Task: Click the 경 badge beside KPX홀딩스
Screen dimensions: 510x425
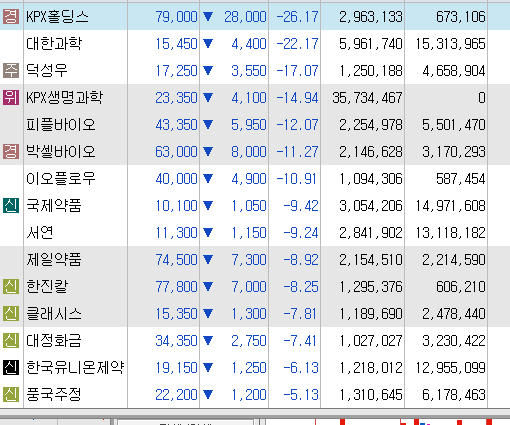Action: [11, 16]
